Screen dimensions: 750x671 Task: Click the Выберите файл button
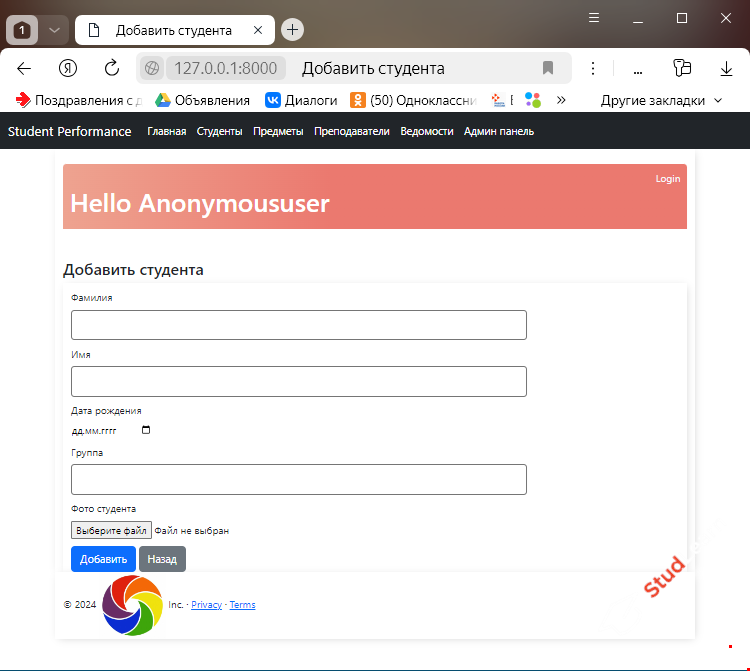click(x=111, y=530)
